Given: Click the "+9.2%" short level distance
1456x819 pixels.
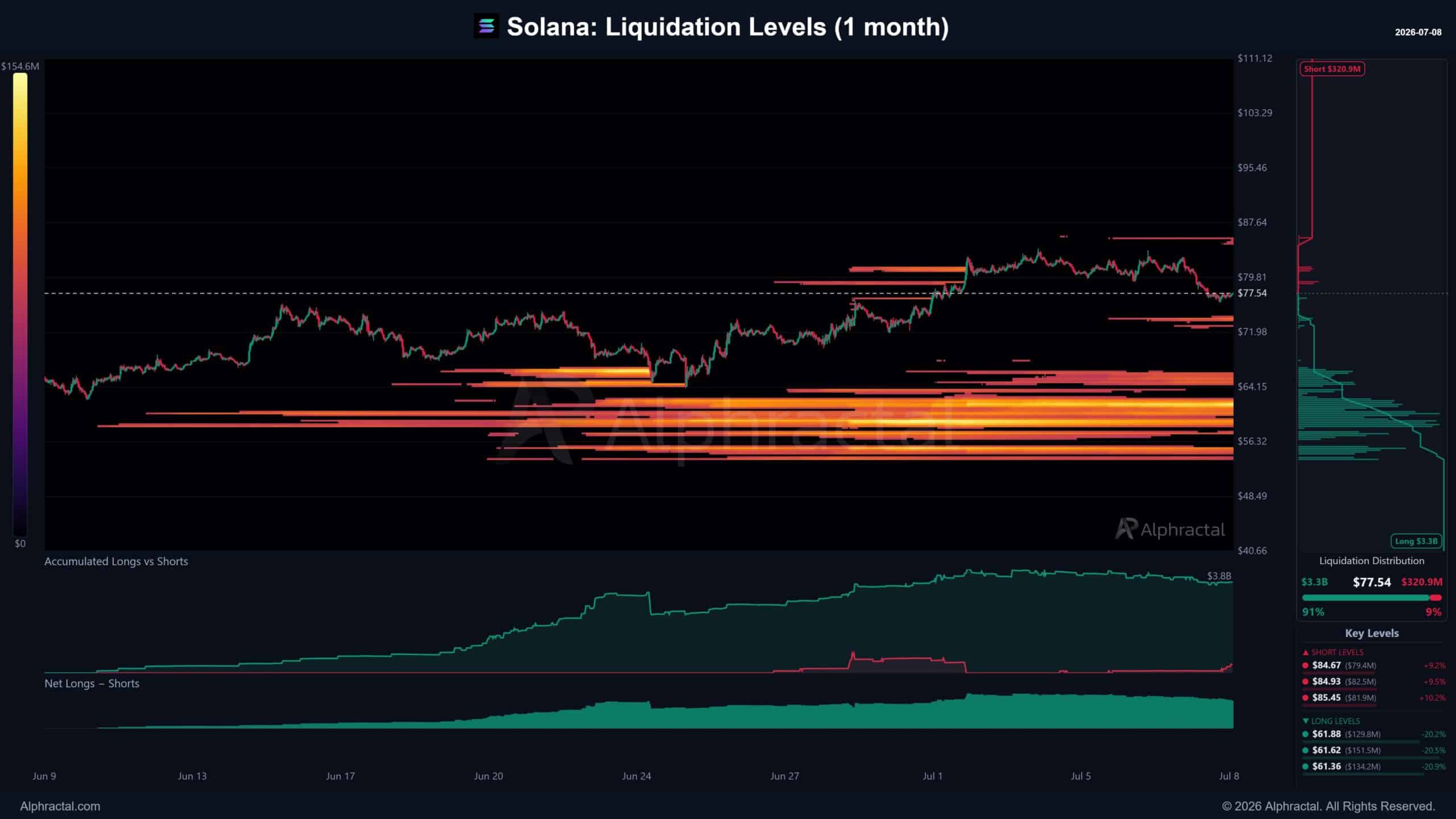Looking at the screenshot, I should [1434, 665].
